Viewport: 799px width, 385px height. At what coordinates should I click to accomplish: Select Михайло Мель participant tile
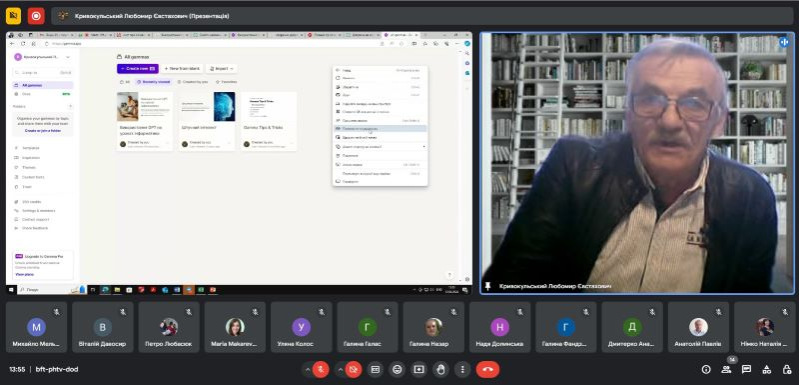click(37, 327)
